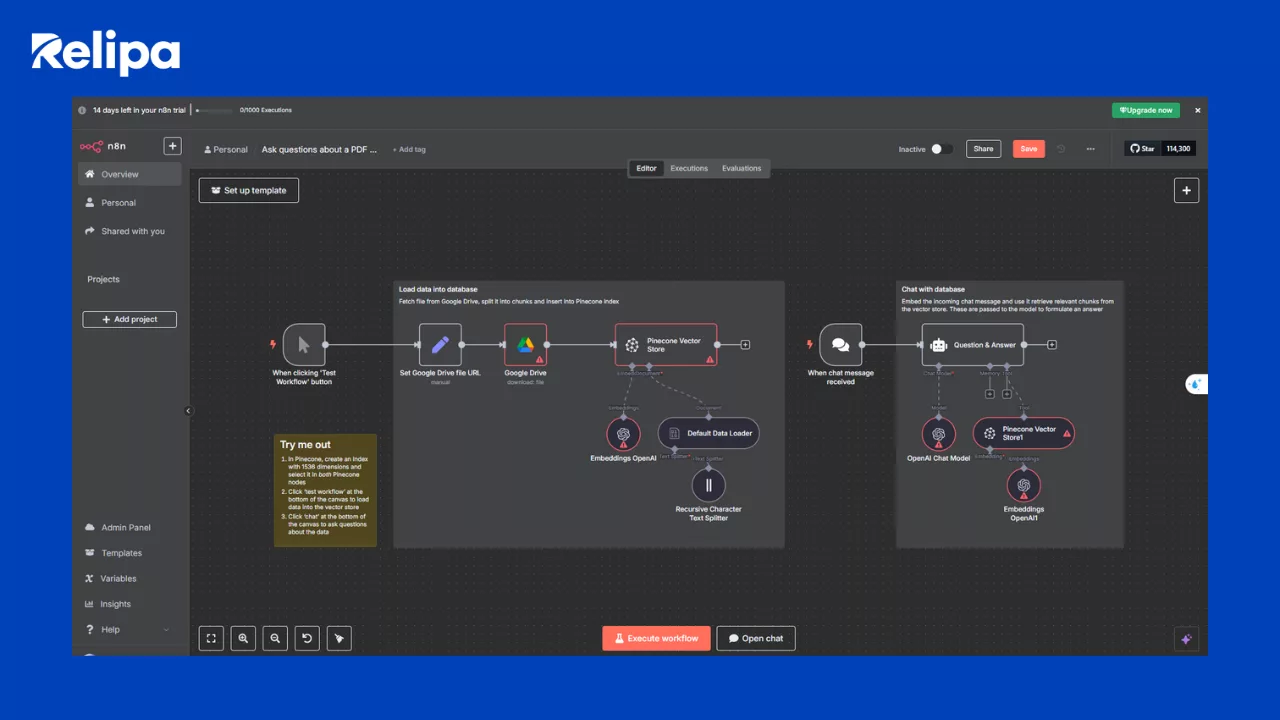
Task: Click the plus connector after Pinecone Vector Store
Action: tap(745, 344)
